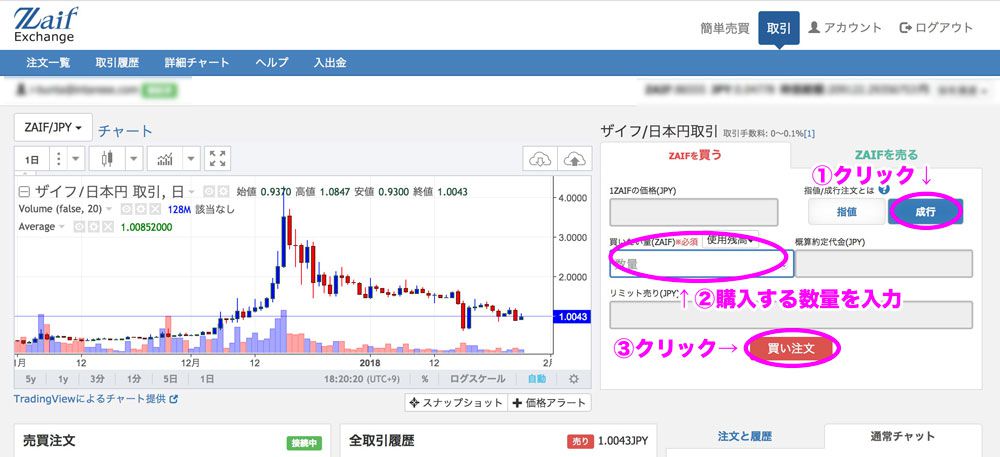Expand the Volume (false, 20) legend arrow
Viewport: 1000px width, 457px height.
[x=109, y=209]
